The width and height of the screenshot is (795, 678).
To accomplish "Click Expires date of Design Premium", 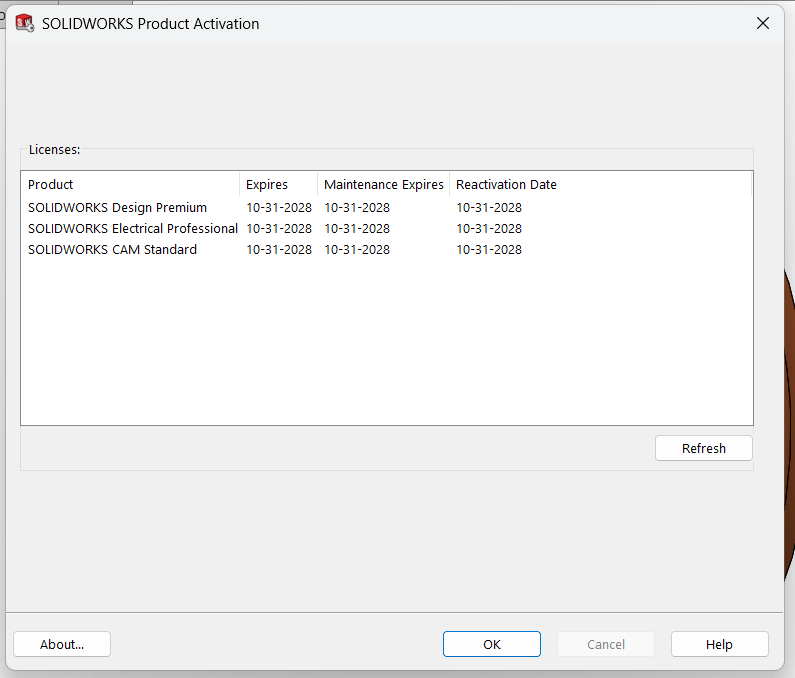I will tap(279, 208).
